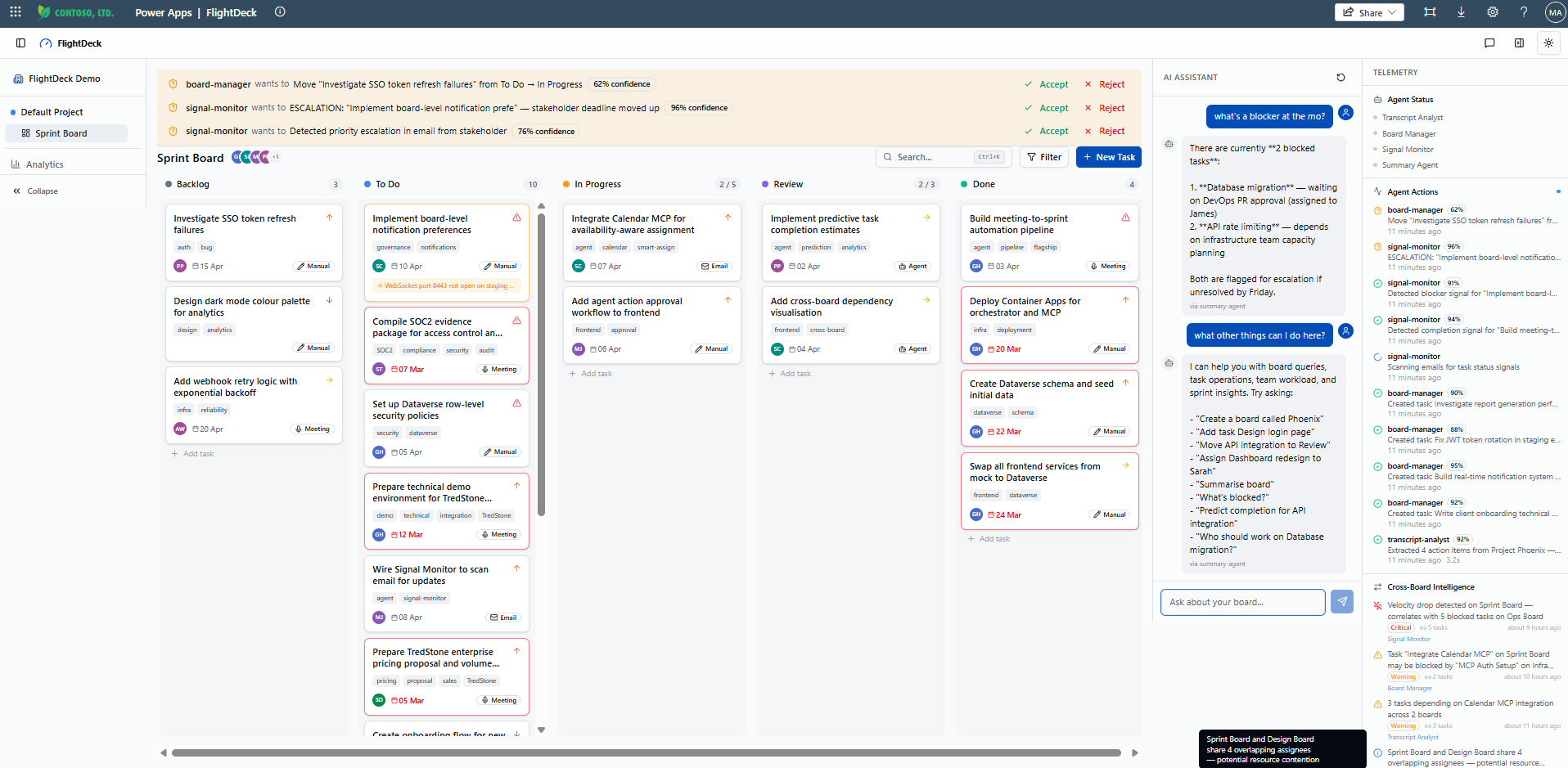
Task: Click the Ask about your board input
Action: coord(1242,602)
